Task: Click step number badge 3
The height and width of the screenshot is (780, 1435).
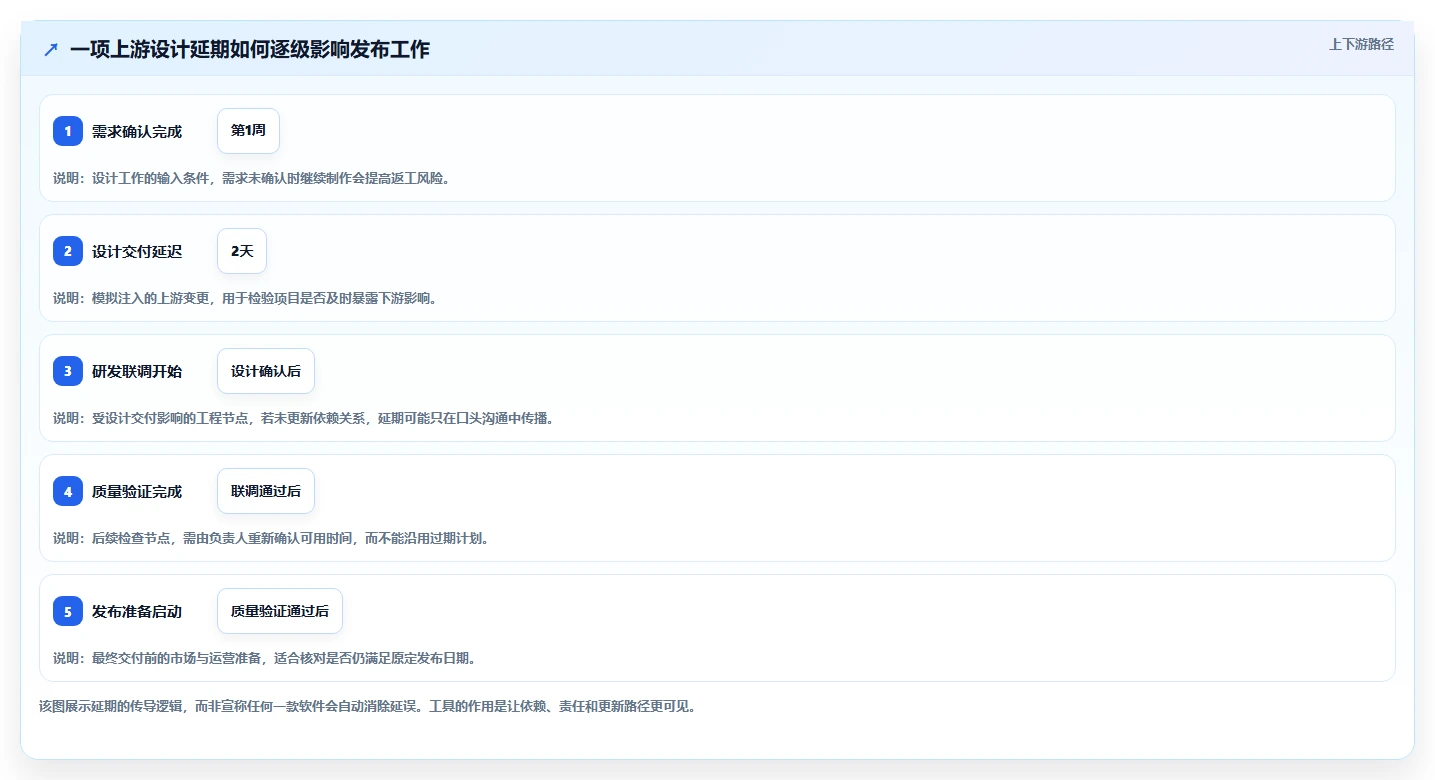Action: [x=68, y=371]
